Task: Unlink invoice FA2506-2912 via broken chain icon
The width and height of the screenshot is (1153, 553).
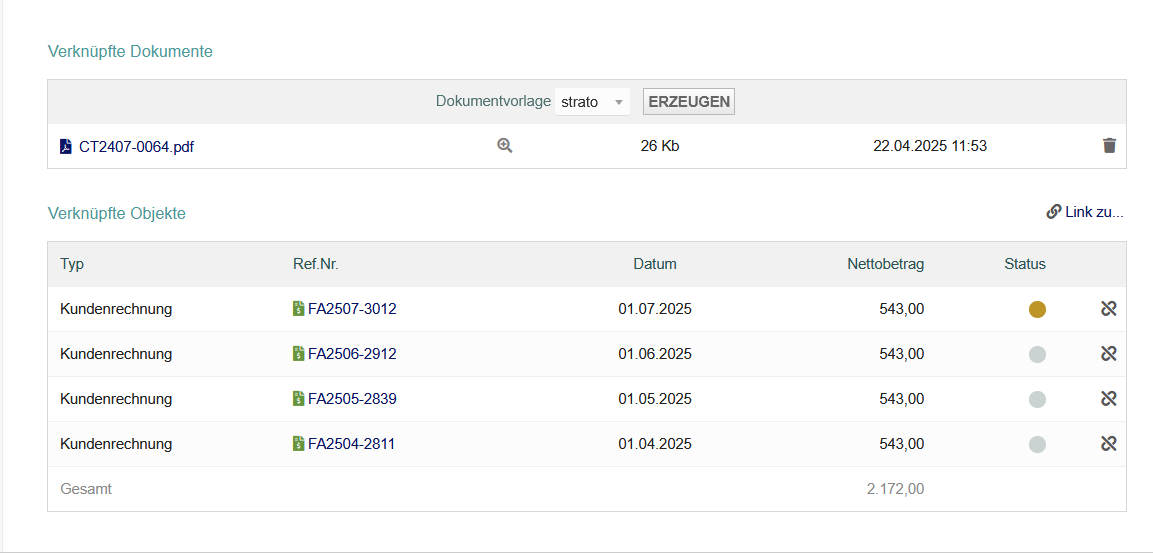Action: [1109, 354]
